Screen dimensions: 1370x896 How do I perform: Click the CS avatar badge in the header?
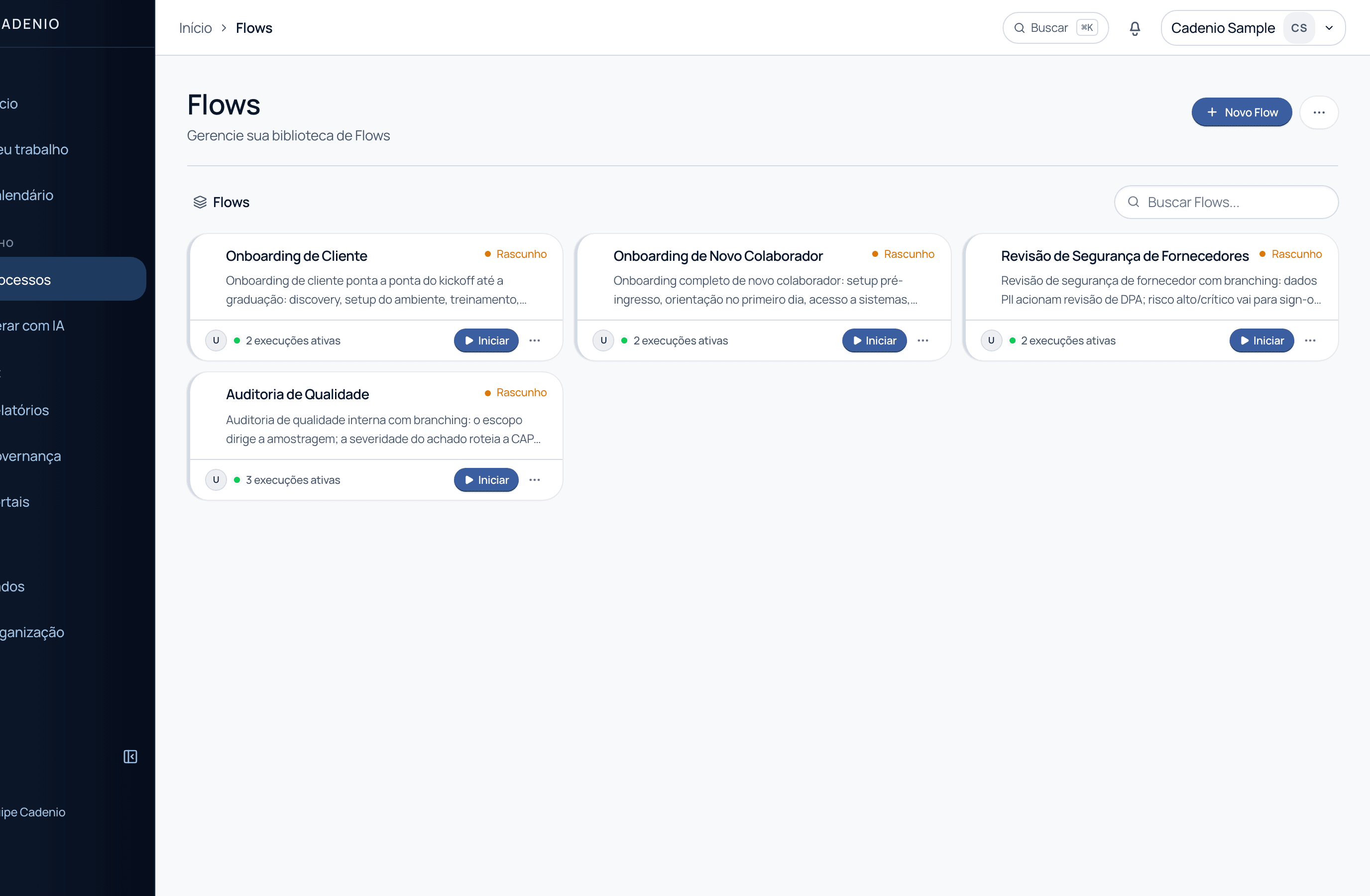click(x=1299, y=28)
